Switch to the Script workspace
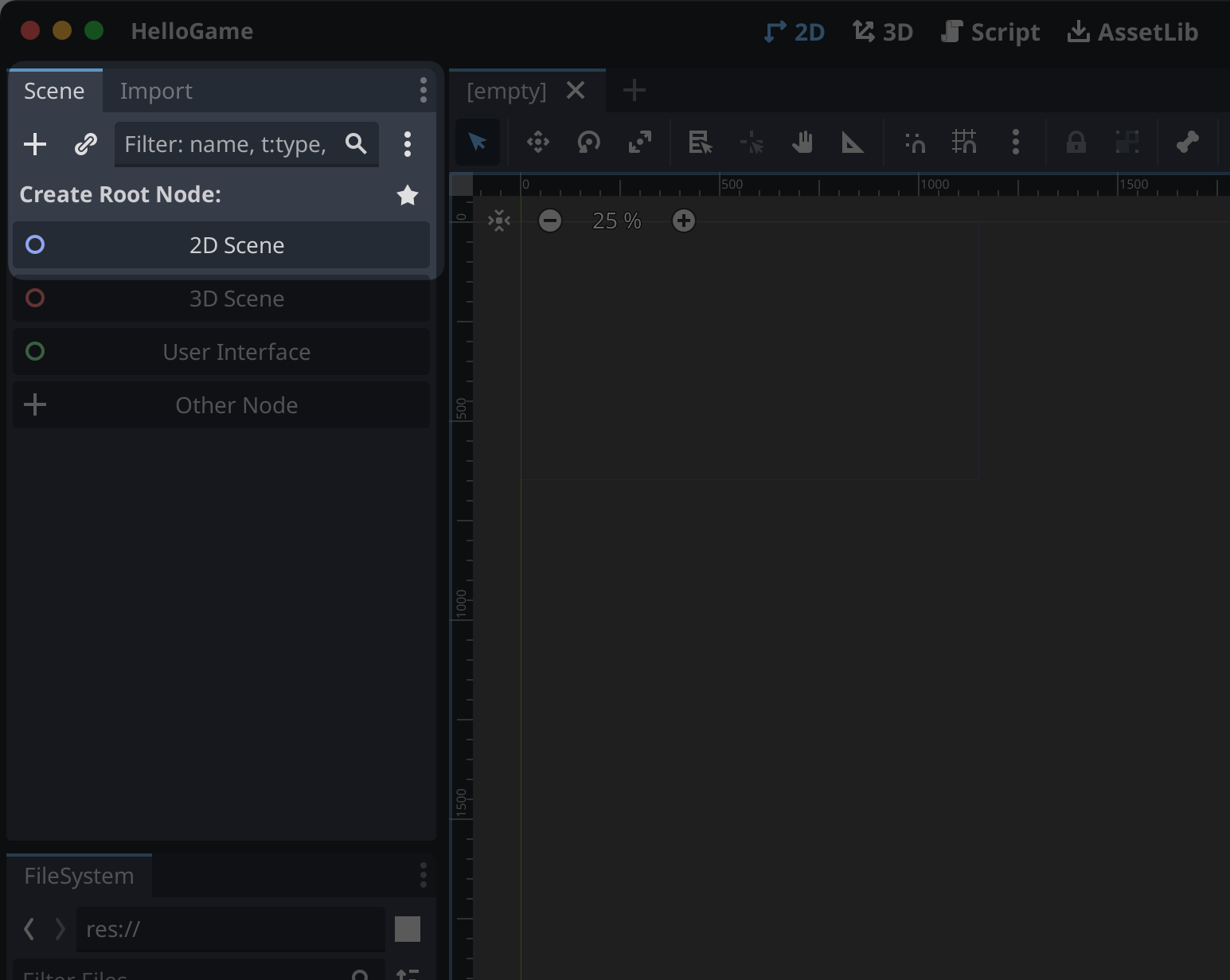The image size is (1230, 980). pos(990,32)
